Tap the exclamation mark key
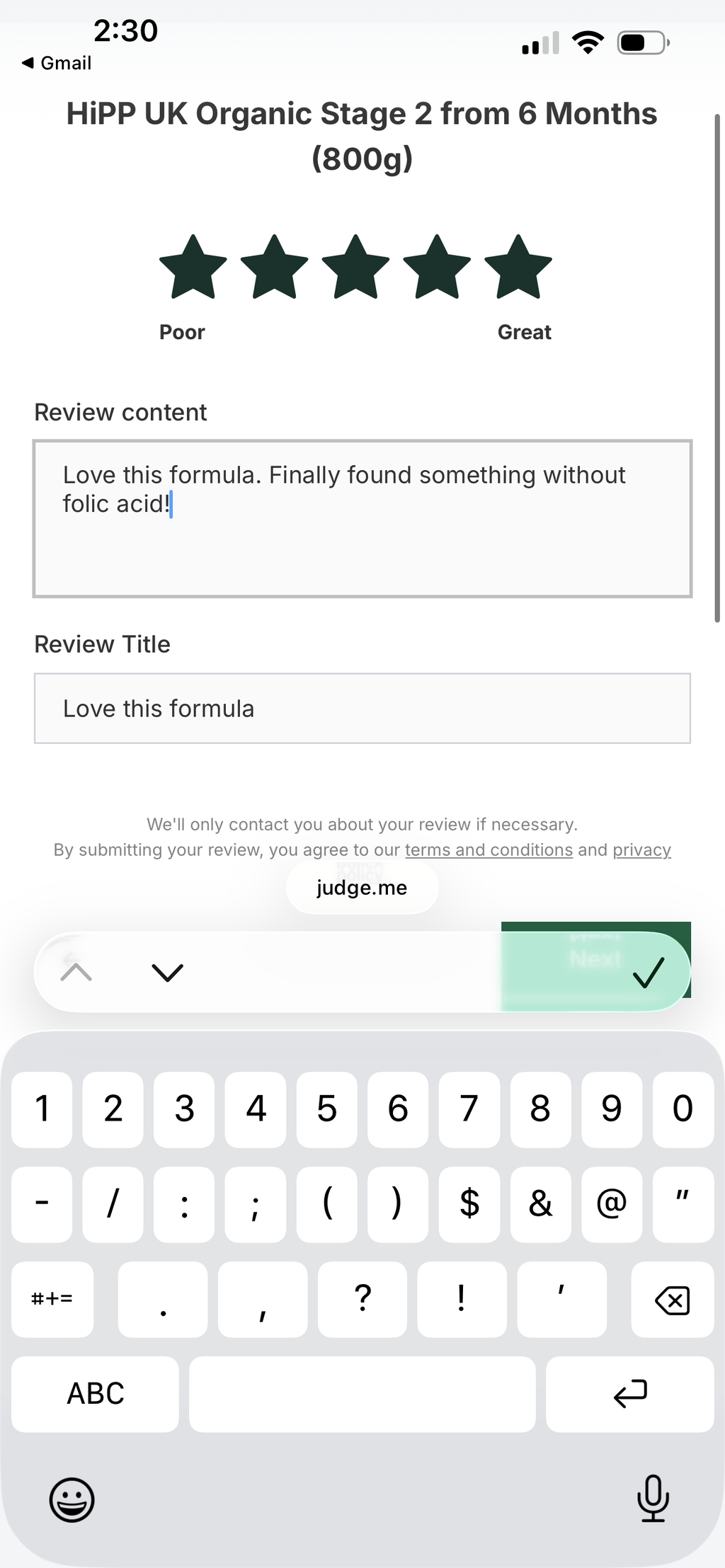725x1568 pixels. 462,1300
